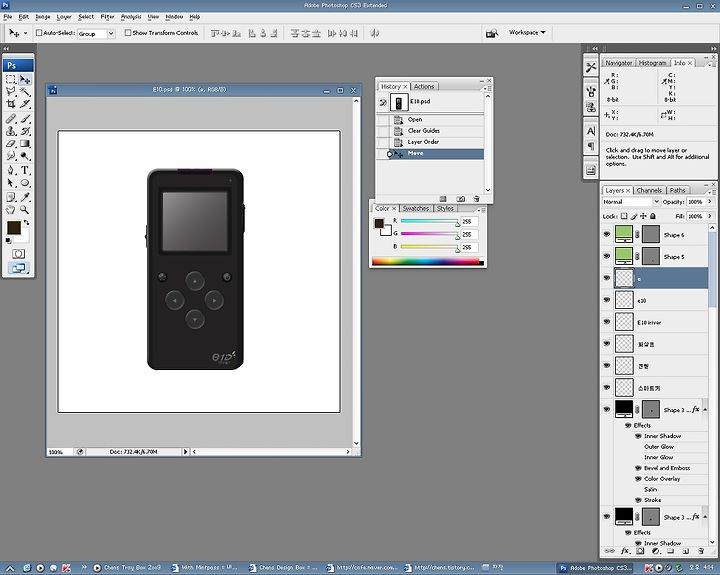Screen dimensions: 720x575
Task: Open the Opacity slider arrow
Action: tap(709, 202)
